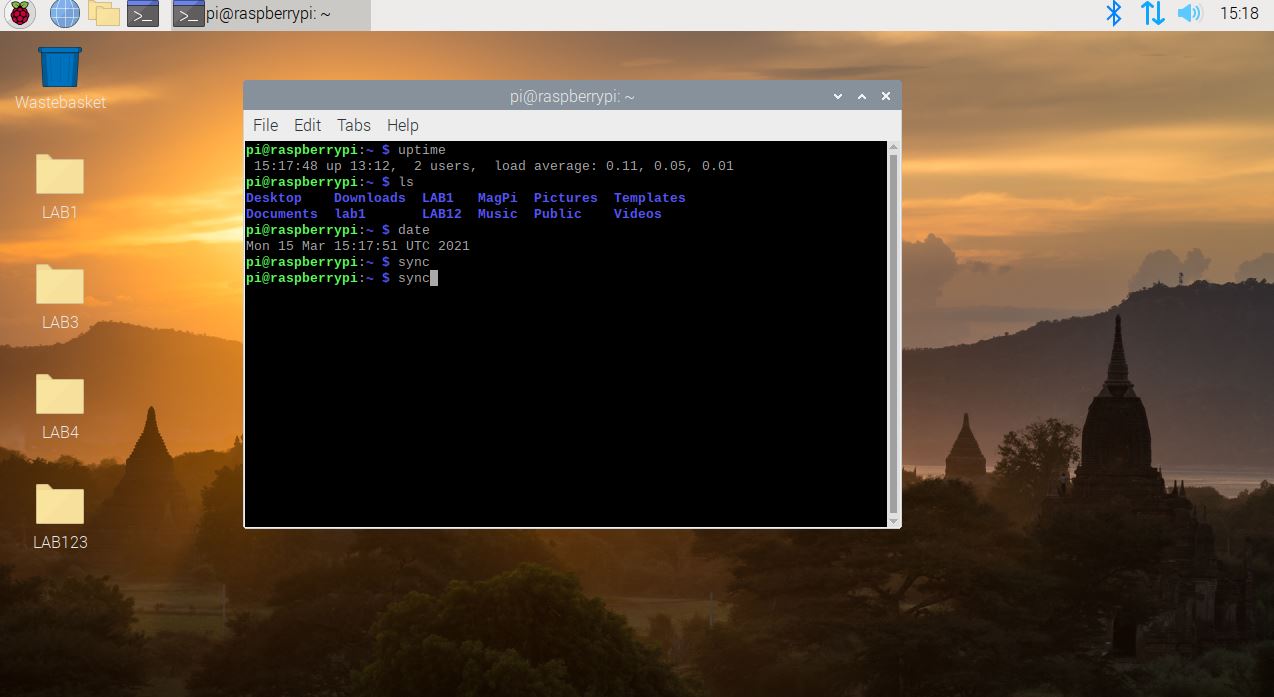Open the Tabs menu in the terminal
This screenshot has height=697, width=1274.
point(353,125)
